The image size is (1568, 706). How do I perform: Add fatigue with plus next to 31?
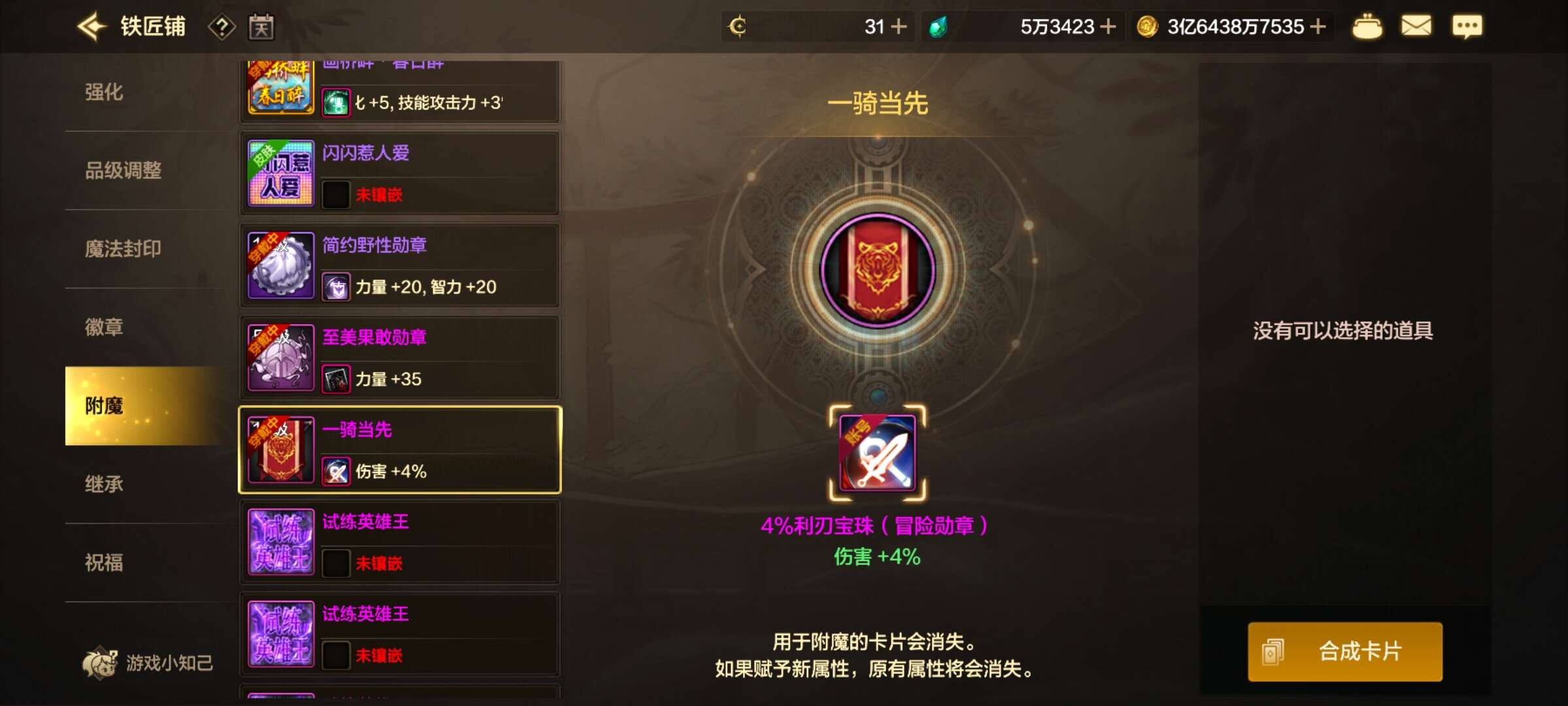pos(900,27)
